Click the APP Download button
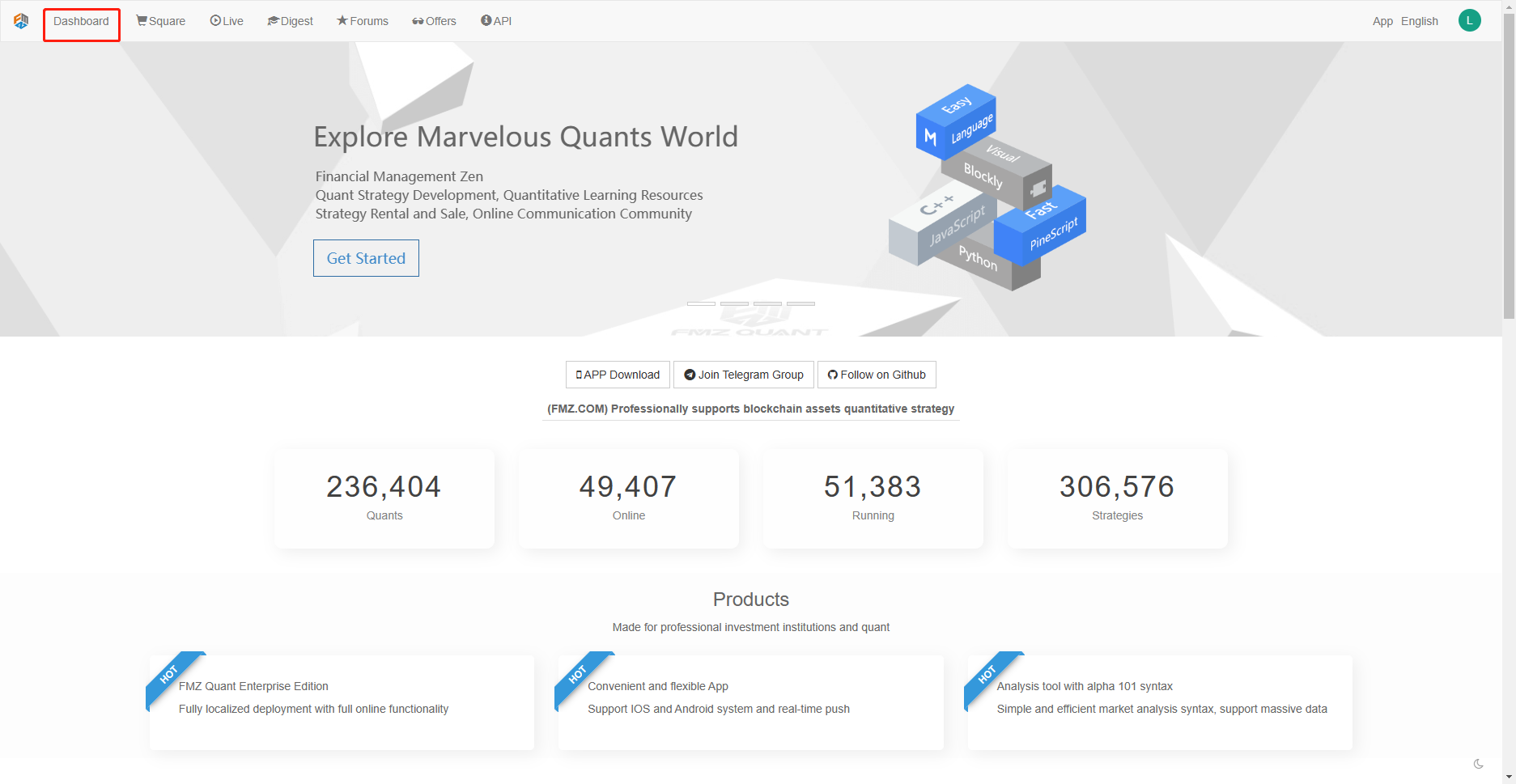The height and width of the screenshot is (784, 1516). tap(618, 375)
